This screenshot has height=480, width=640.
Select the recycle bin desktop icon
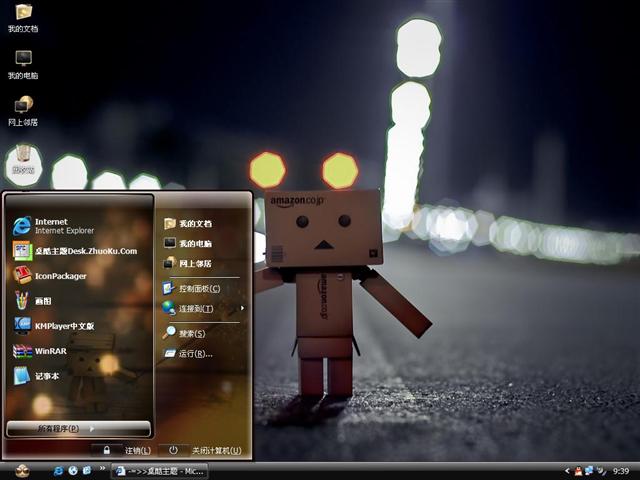coord(23,160)
